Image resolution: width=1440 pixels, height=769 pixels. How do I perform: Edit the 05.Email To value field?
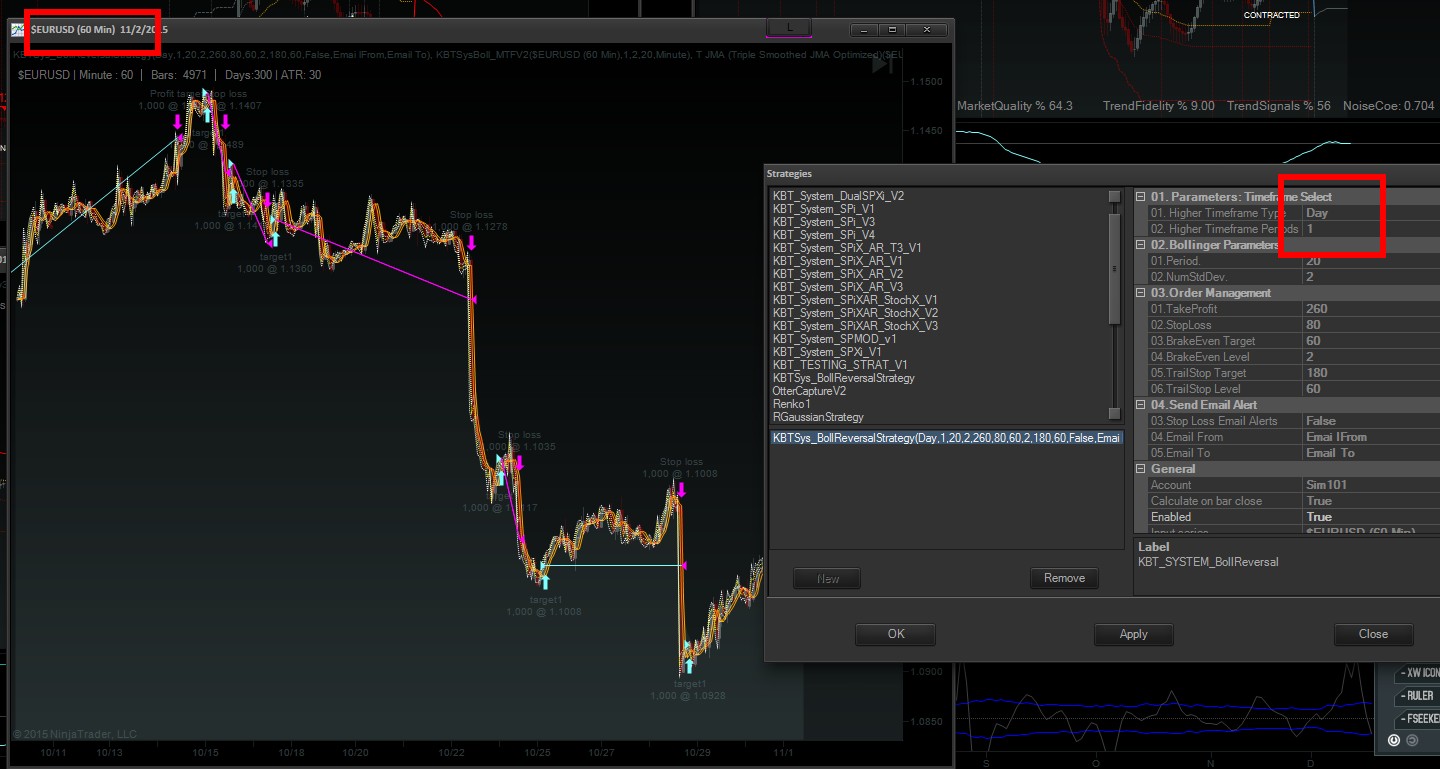(1370, 453)
